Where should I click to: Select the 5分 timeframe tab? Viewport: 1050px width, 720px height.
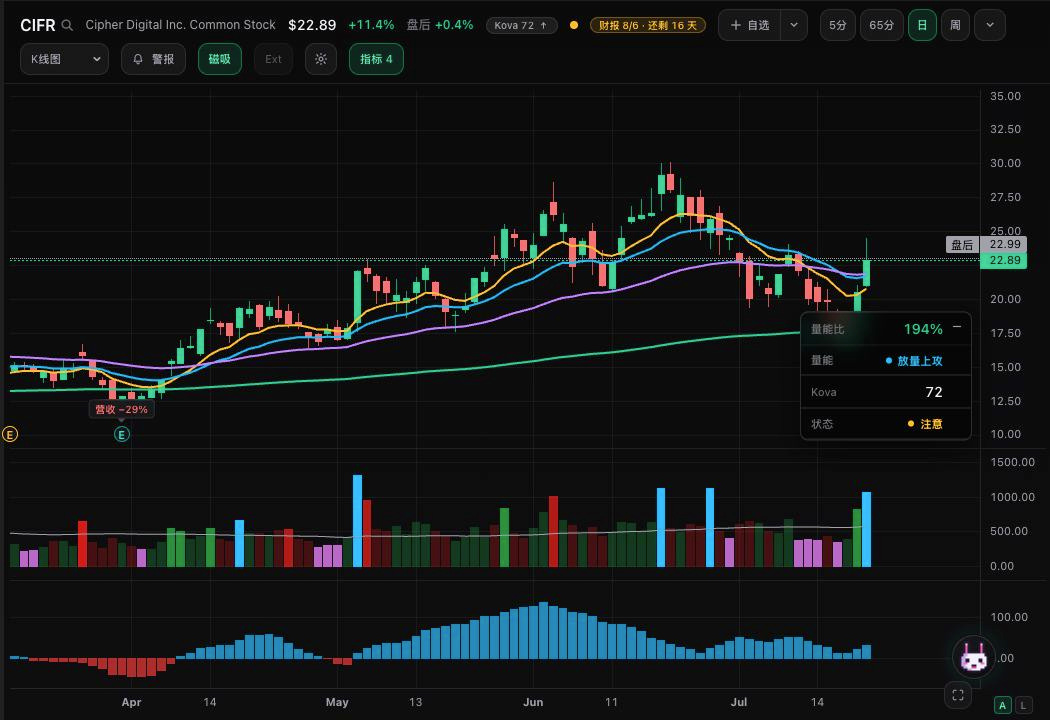838,25
